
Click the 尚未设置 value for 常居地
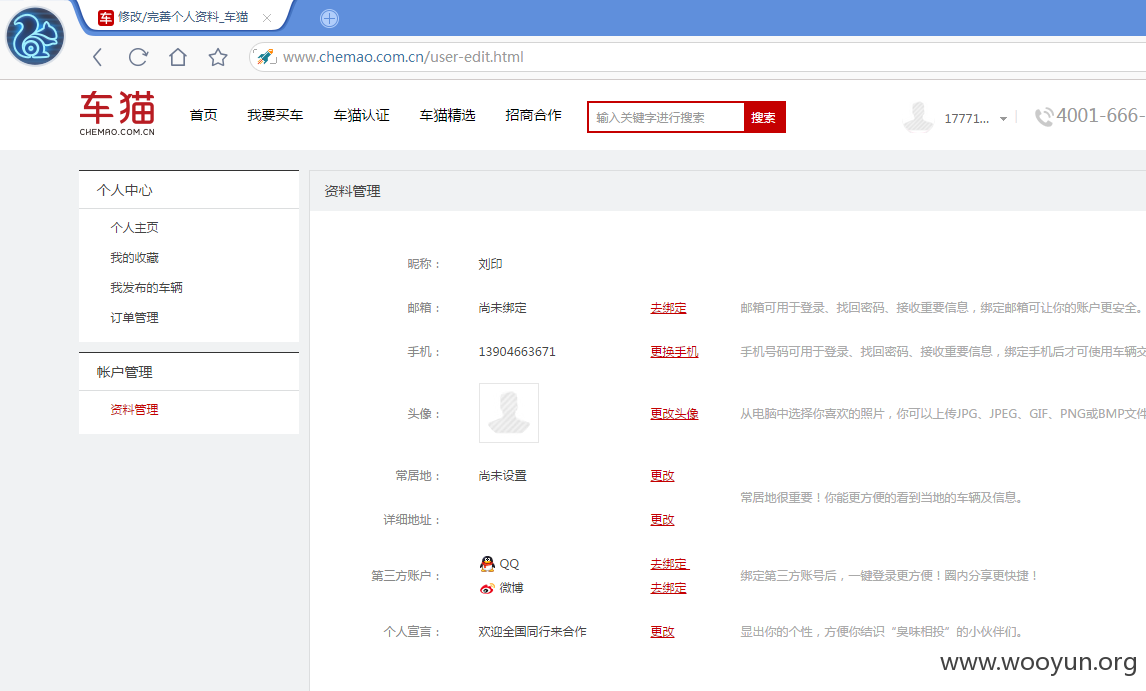503,475
